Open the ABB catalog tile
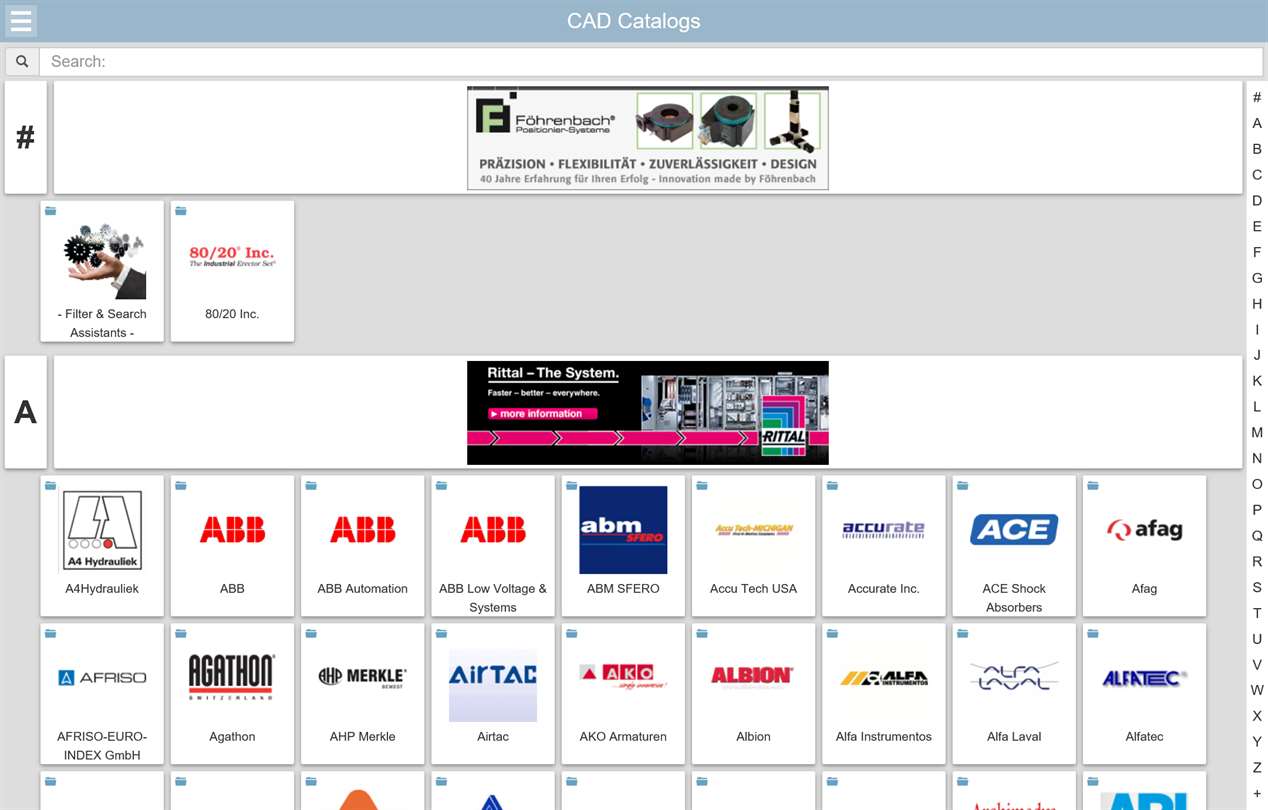The image size is (1268, 810). (232, 545)
